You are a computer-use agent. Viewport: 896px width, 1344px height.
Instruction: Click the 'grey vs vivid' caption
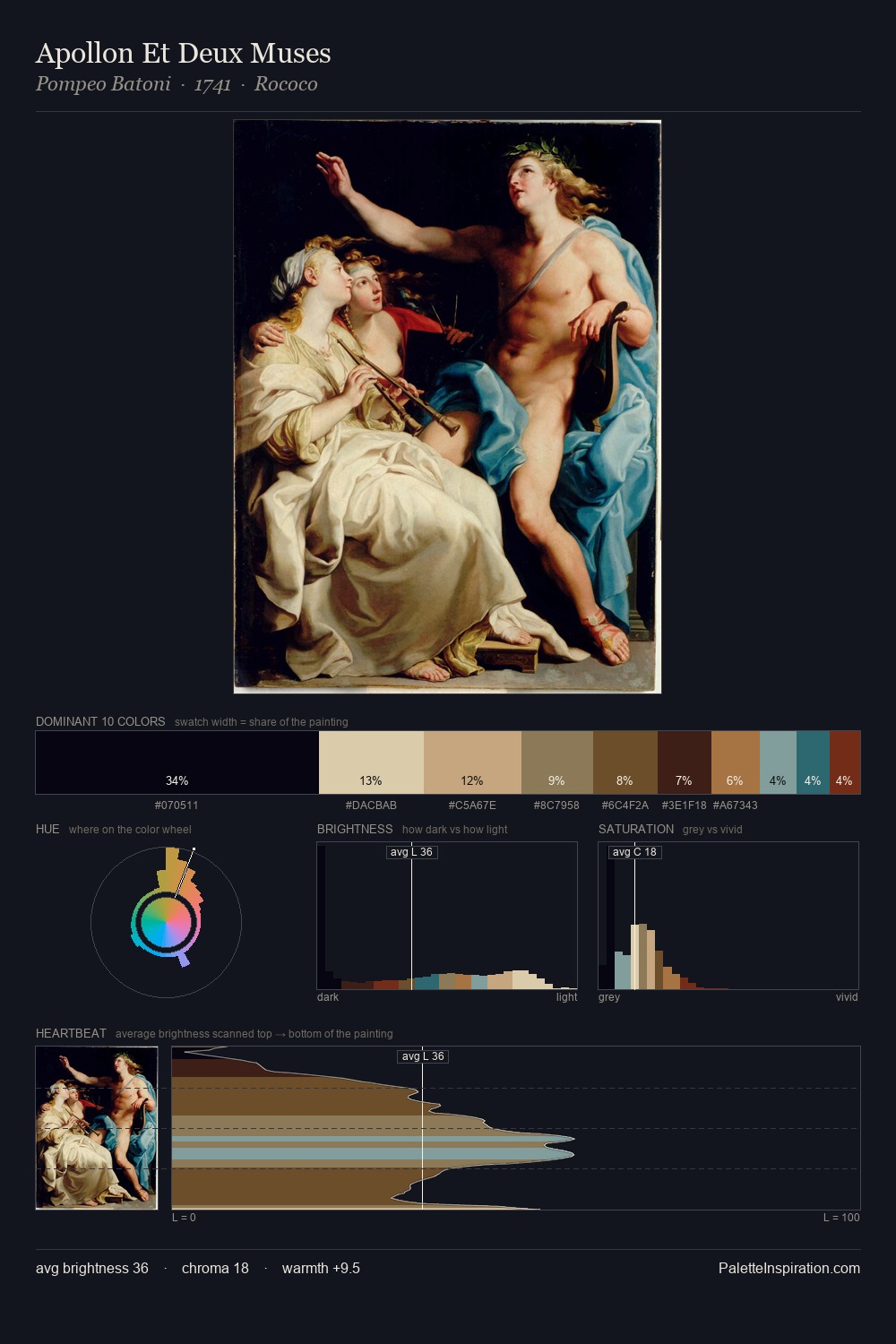pos(712,830)
